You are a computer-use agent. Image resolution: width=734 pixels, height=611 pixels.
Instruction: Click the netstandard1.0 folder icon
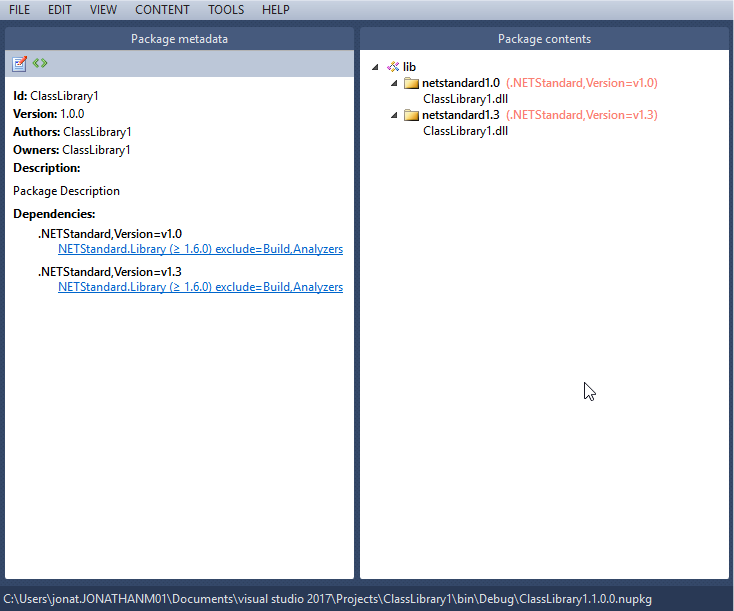pos(411,83)
